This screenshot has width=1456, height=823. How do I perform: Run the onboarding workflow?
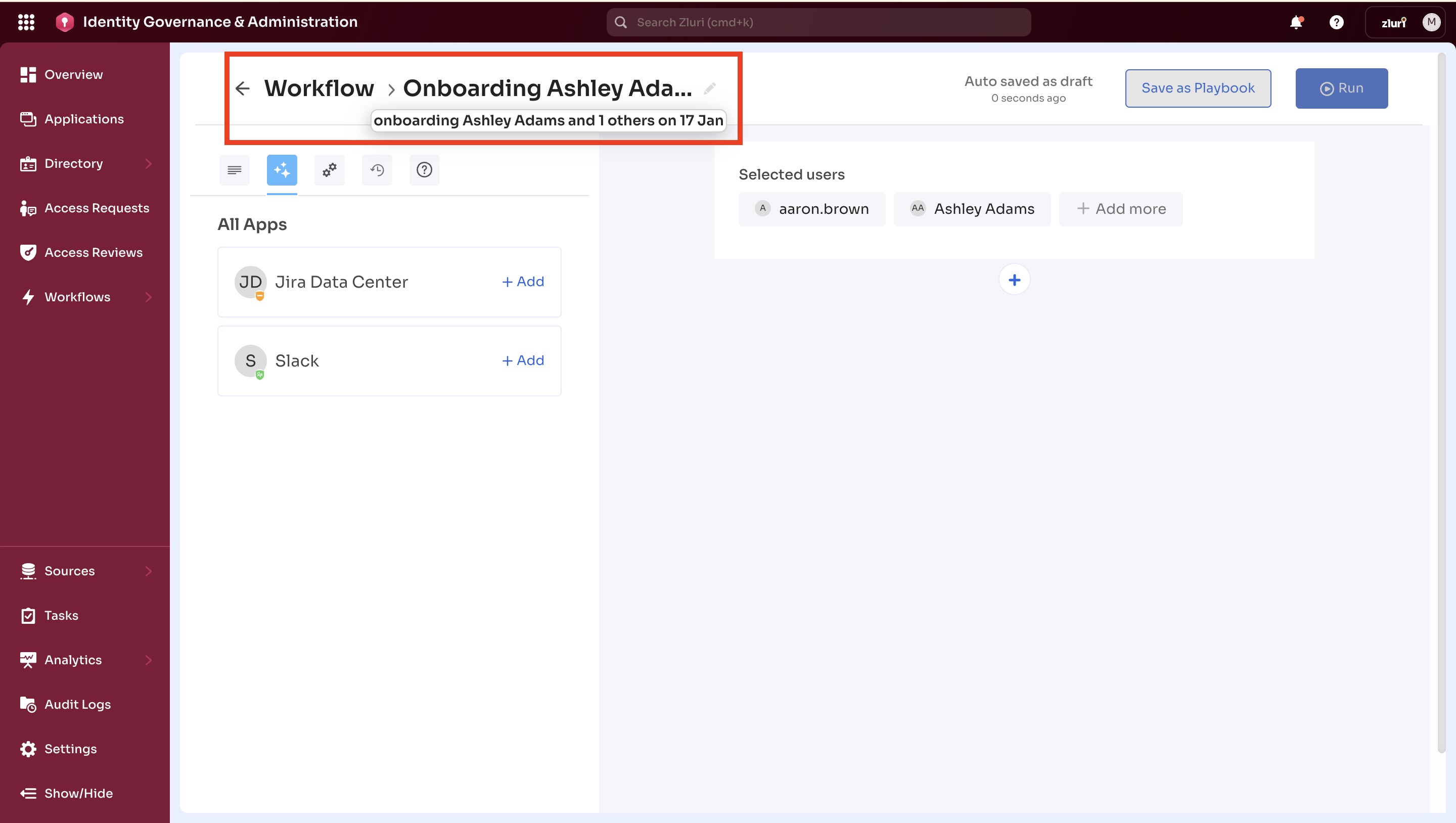click(1341, 88)
